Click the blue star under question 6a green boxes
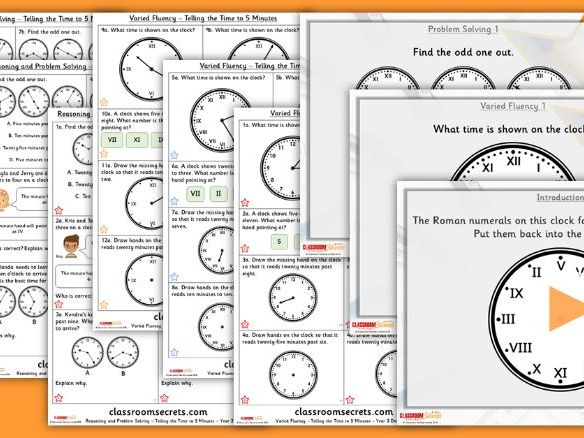This screenshot has height=438, width=584. pos(174,201)
